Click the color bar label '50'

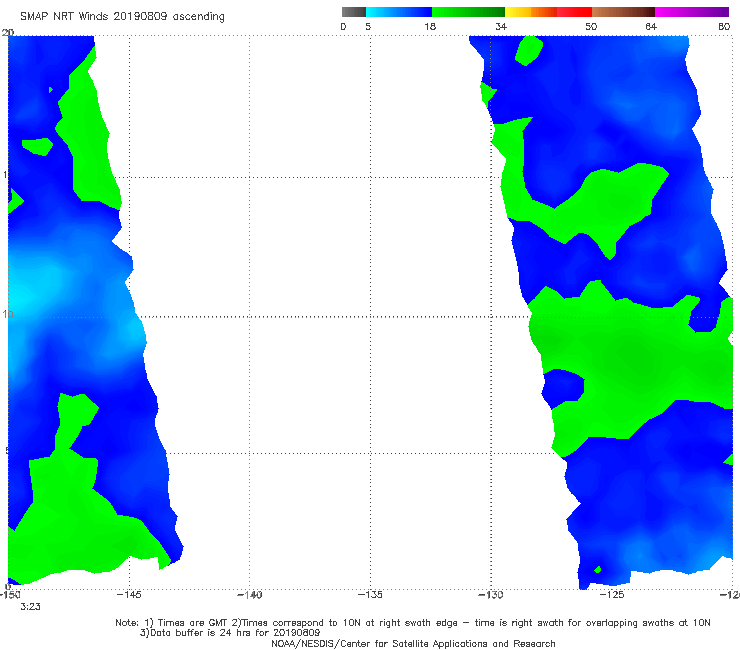tap(591, 27)
